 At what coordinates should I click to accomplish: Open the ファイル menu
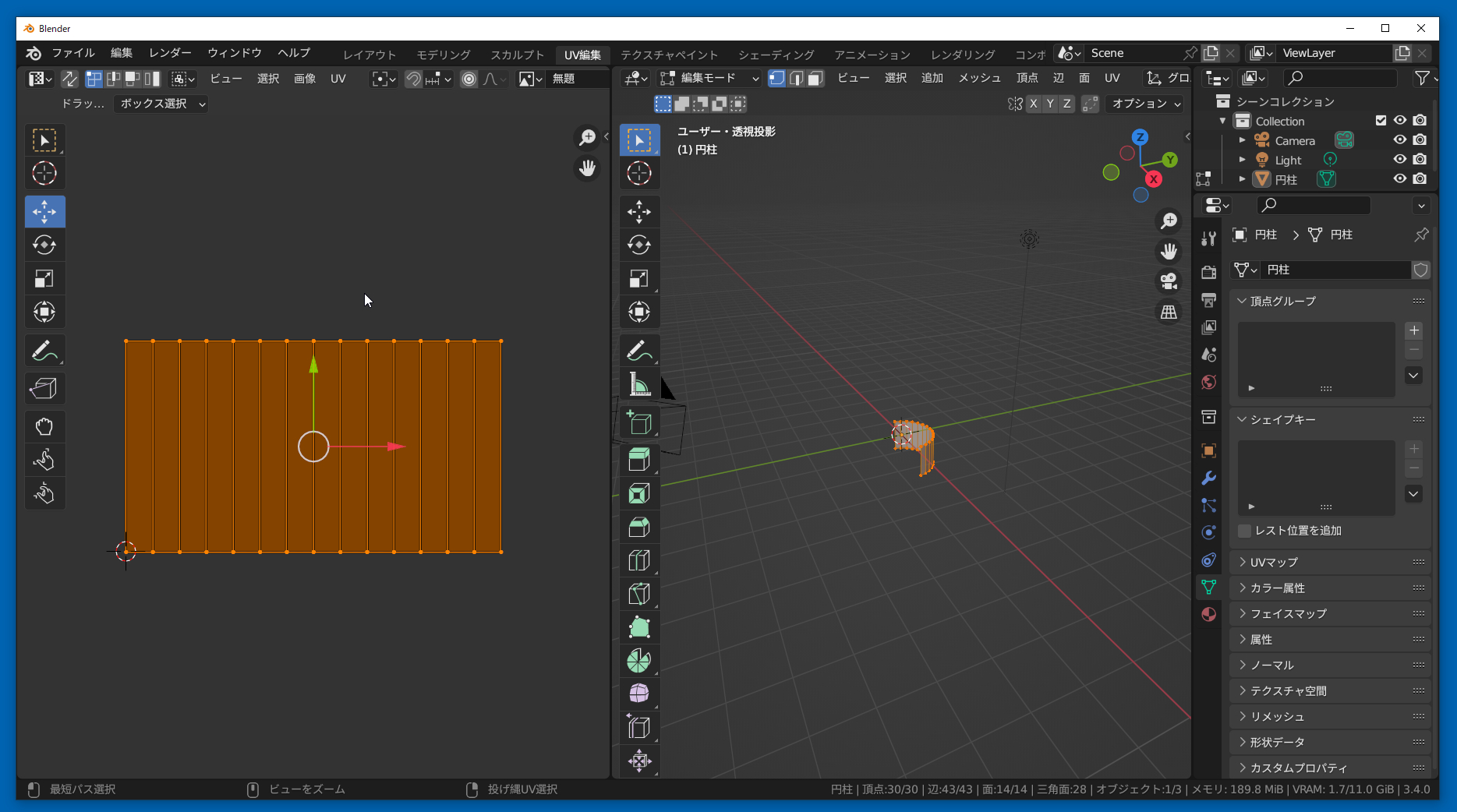(73, 53)
